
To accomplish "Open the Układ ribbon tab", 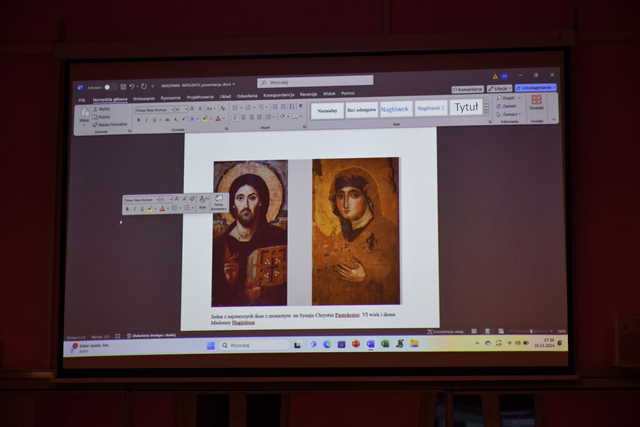I will coord(225,97).
